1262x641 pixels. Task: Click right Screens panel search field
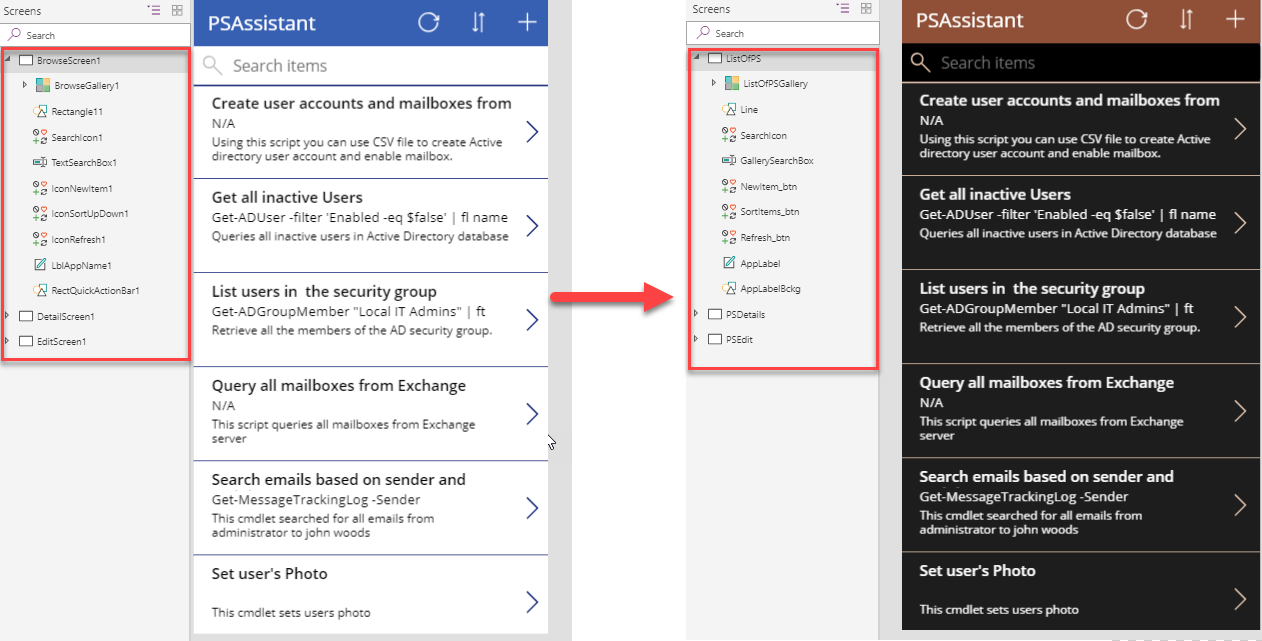pyautogui.click(x=785, y=33)
